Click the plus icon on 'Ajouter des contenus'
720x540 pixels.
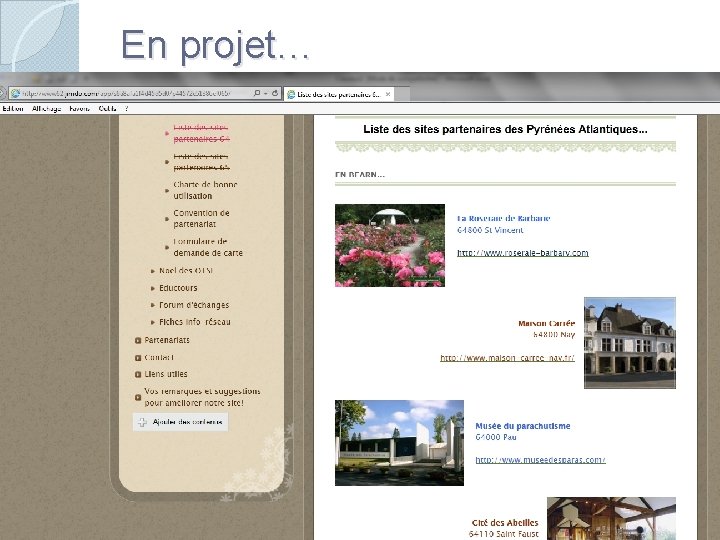coord(142,422)
